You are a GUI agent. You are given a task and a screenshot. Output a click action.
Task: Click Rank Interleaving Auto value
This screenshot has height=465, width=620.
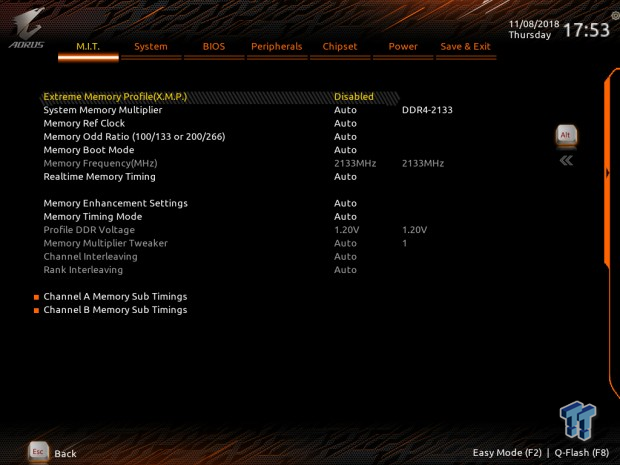tap(345, 270)
